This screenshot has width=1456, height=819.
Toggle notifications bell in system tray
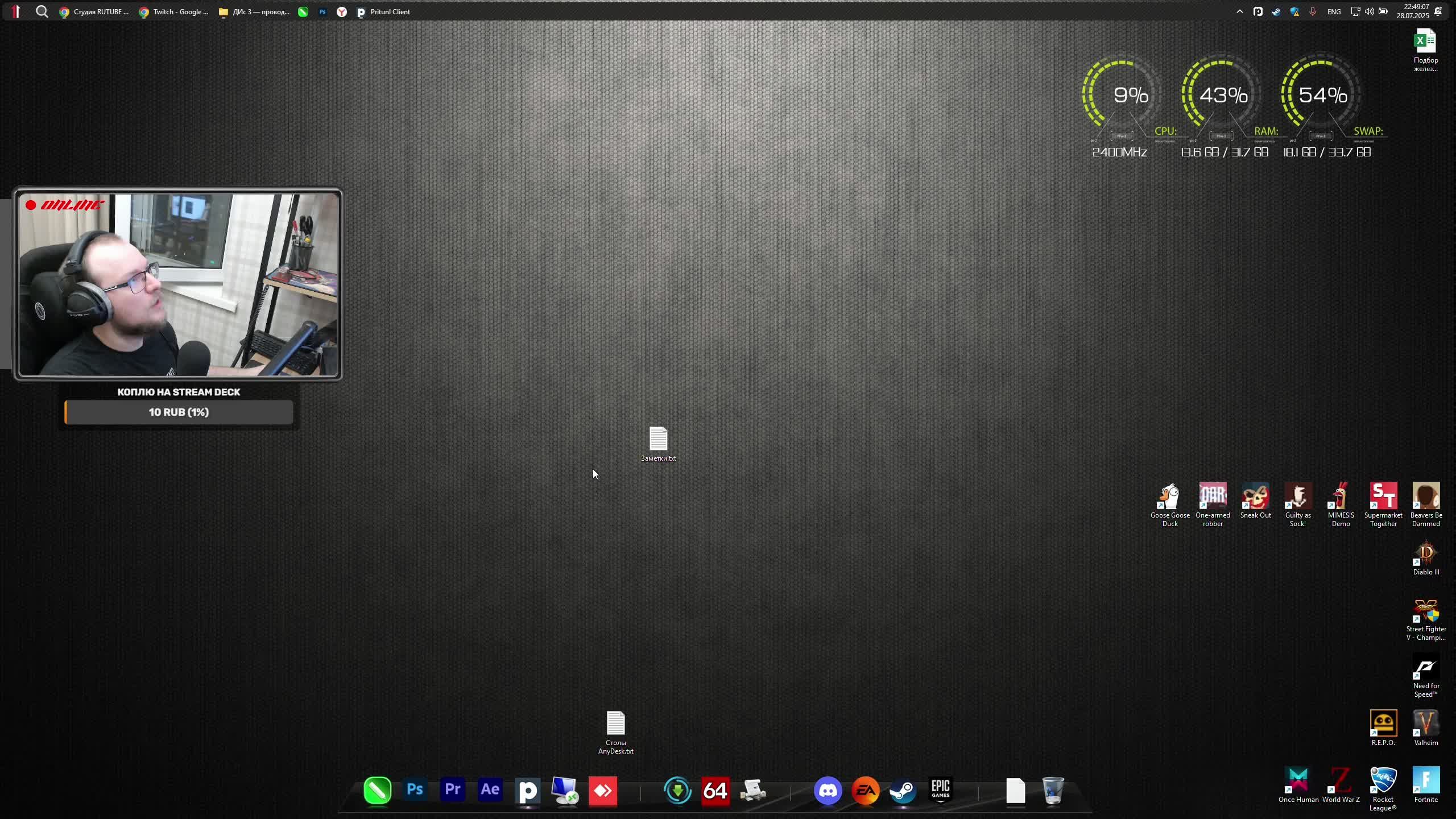(x=1438, y=11)
